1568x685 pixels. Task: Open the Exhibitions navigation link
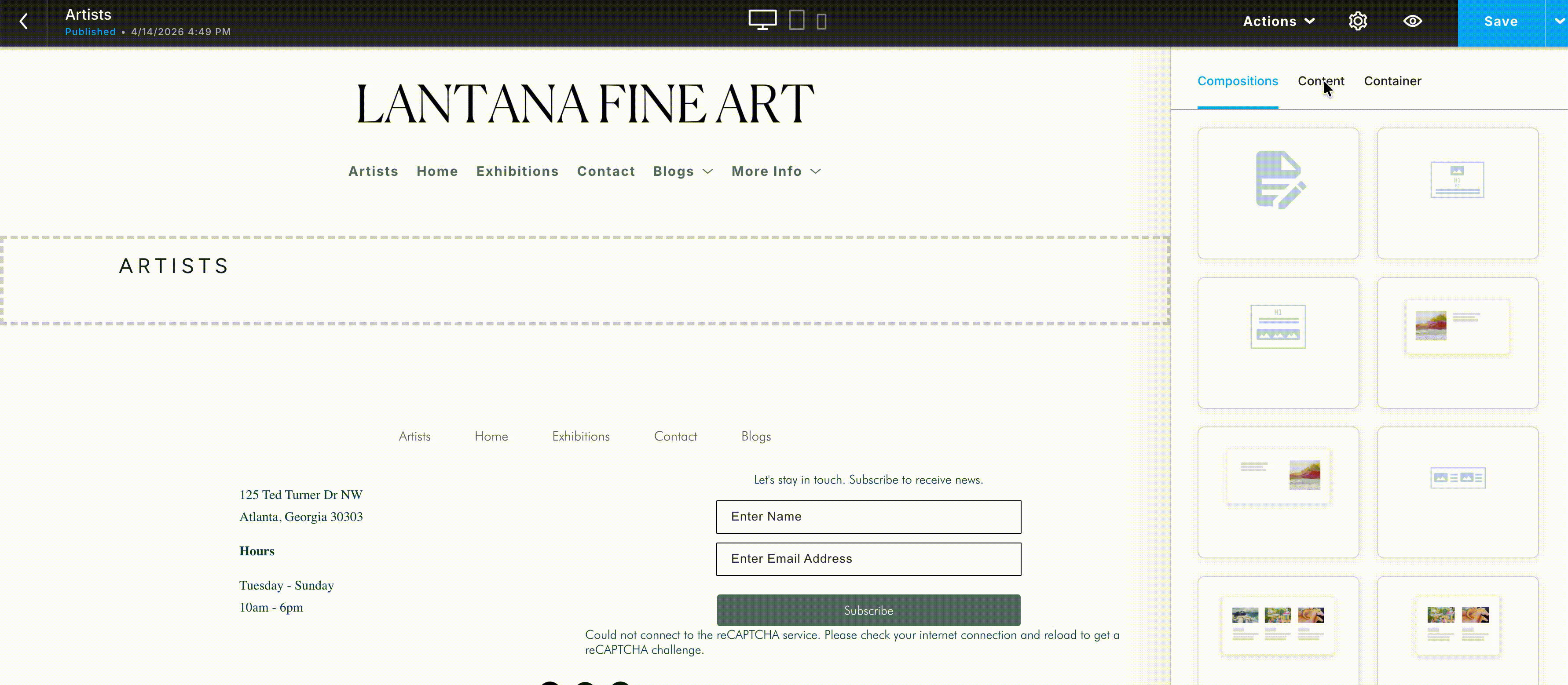point(517,171)
